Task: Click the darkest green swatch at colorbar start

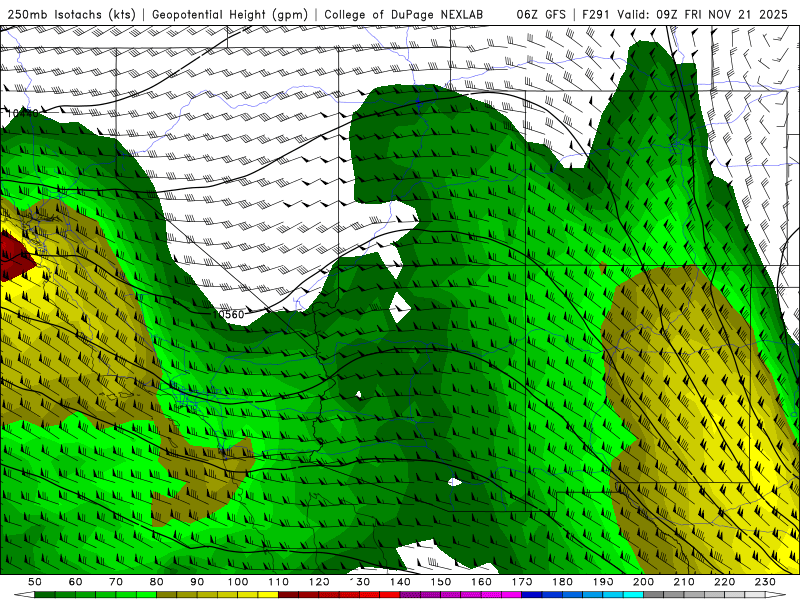Action: click(45, 595)
